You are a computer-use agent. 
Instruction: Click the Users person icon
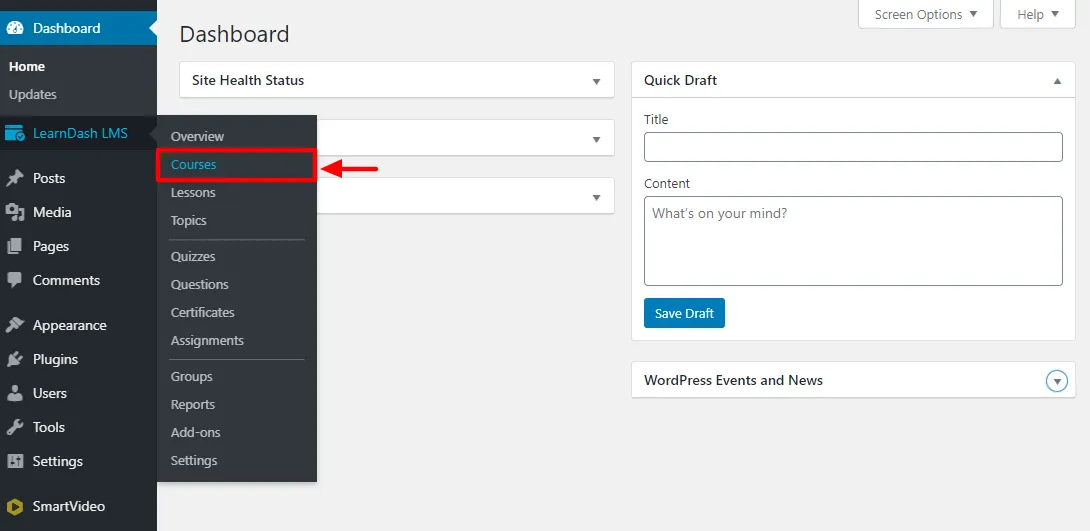[x=15, y=393]
